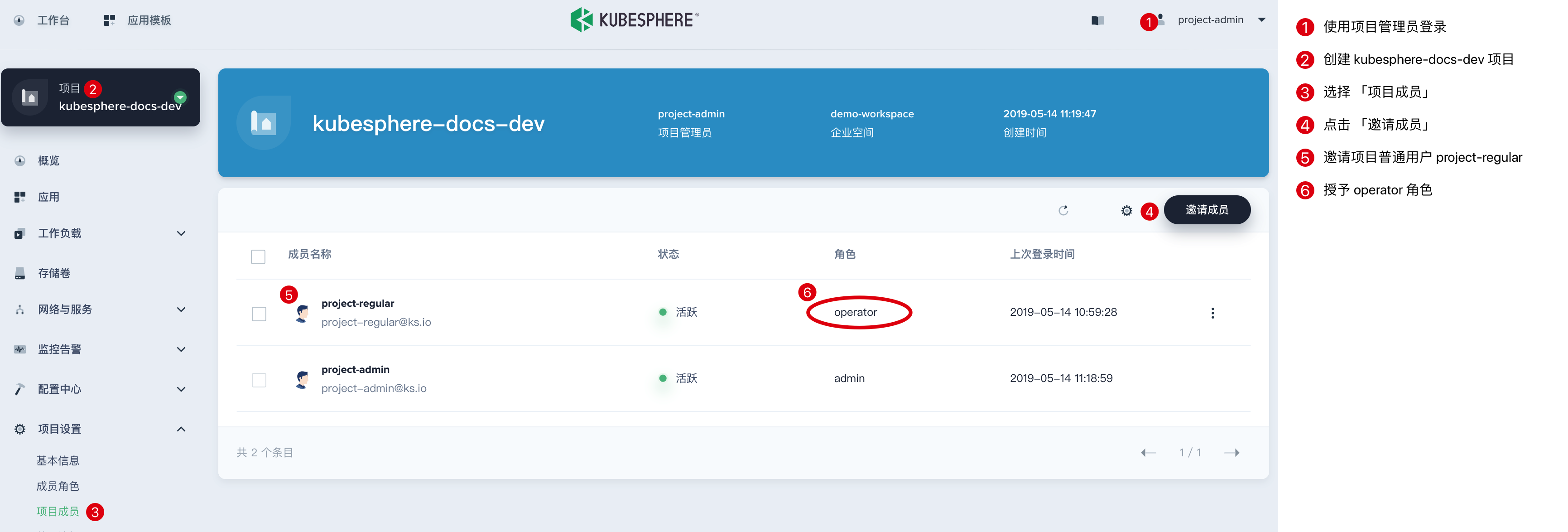Open 应用 applications page
This screenshot has height=532, width=1568.
coord(49,197)
